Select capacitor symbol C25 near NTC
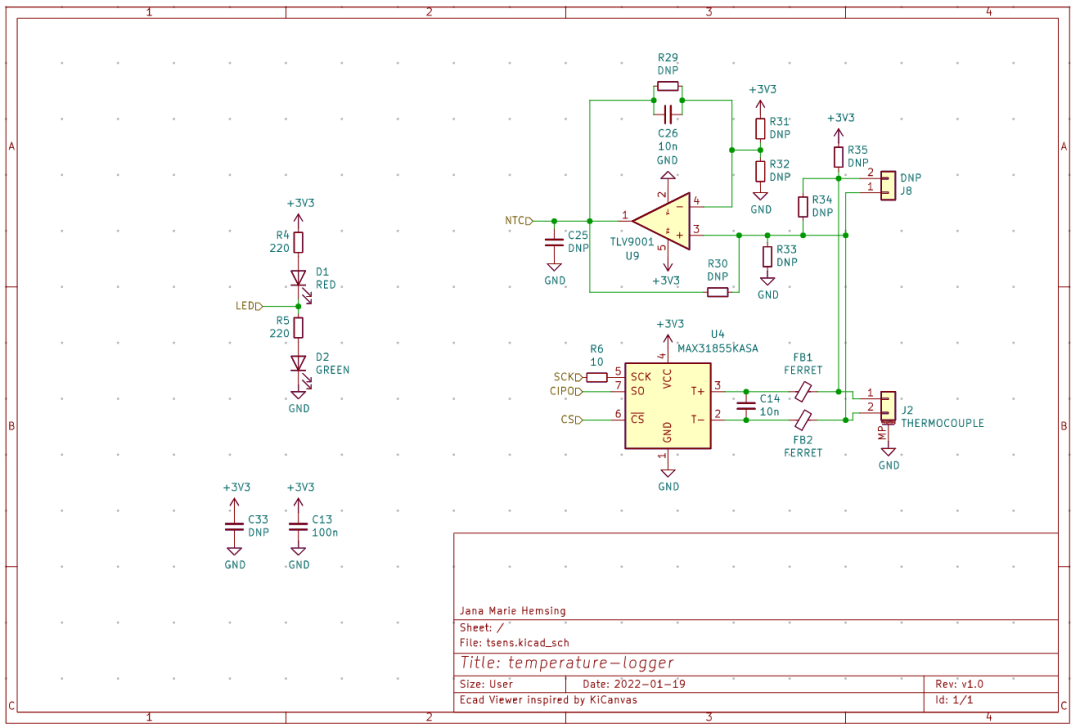Image resolution: width=1080 pixels, height=728 pixels. pos(554,242)
